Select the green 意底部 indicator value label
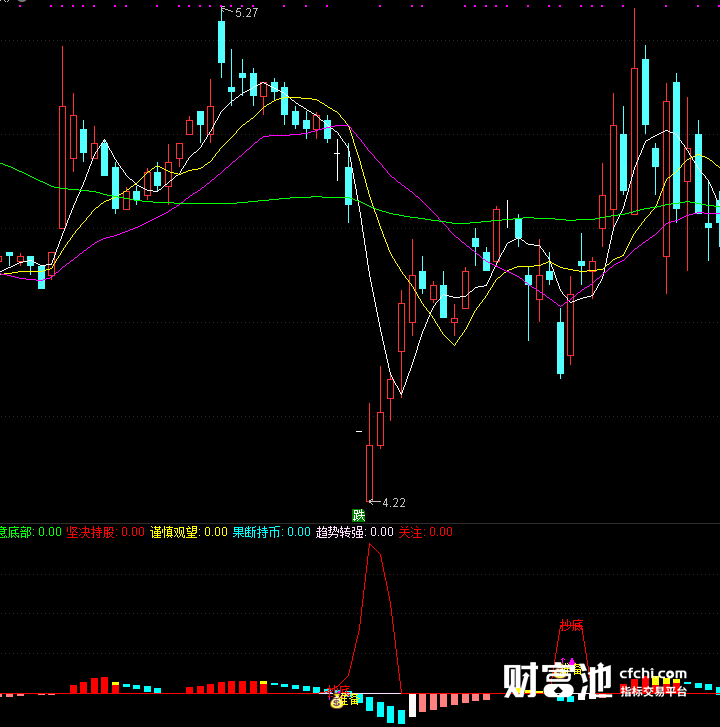 click(31, 532)
